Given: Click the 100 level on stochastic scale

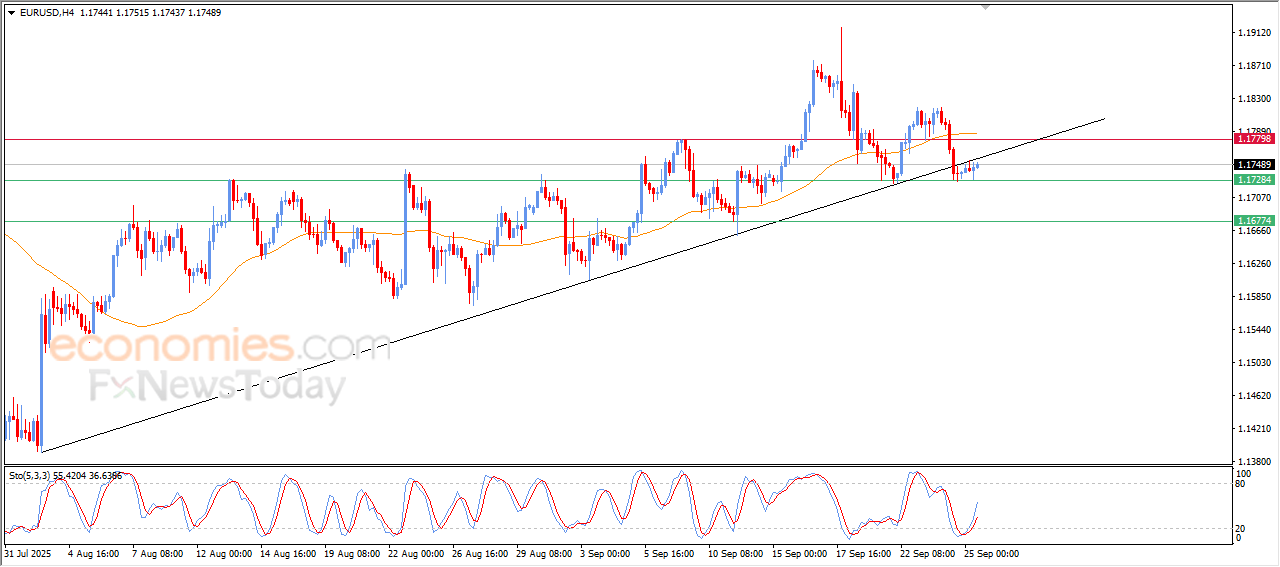Looking at the screenshot, I should click(x=1244, y=473).
